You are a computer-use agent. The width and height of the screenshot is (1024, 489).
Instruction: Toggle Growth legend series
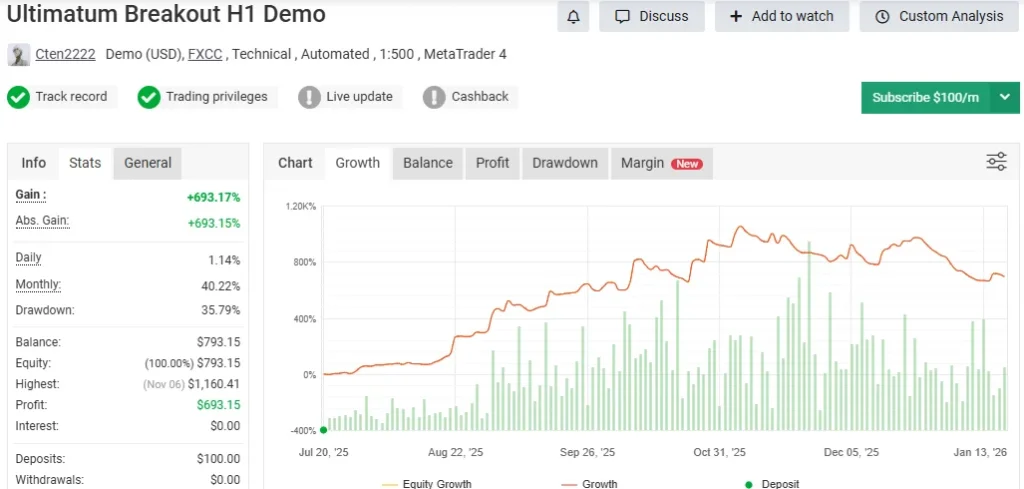tap(589, 484)
